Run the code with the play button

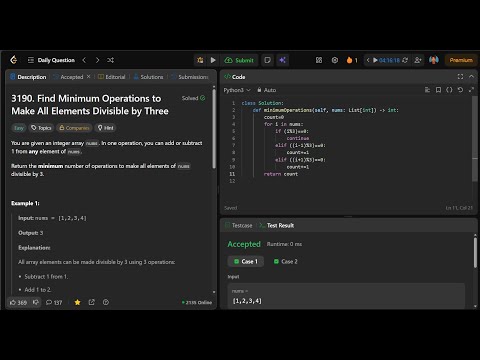point(213,60)
